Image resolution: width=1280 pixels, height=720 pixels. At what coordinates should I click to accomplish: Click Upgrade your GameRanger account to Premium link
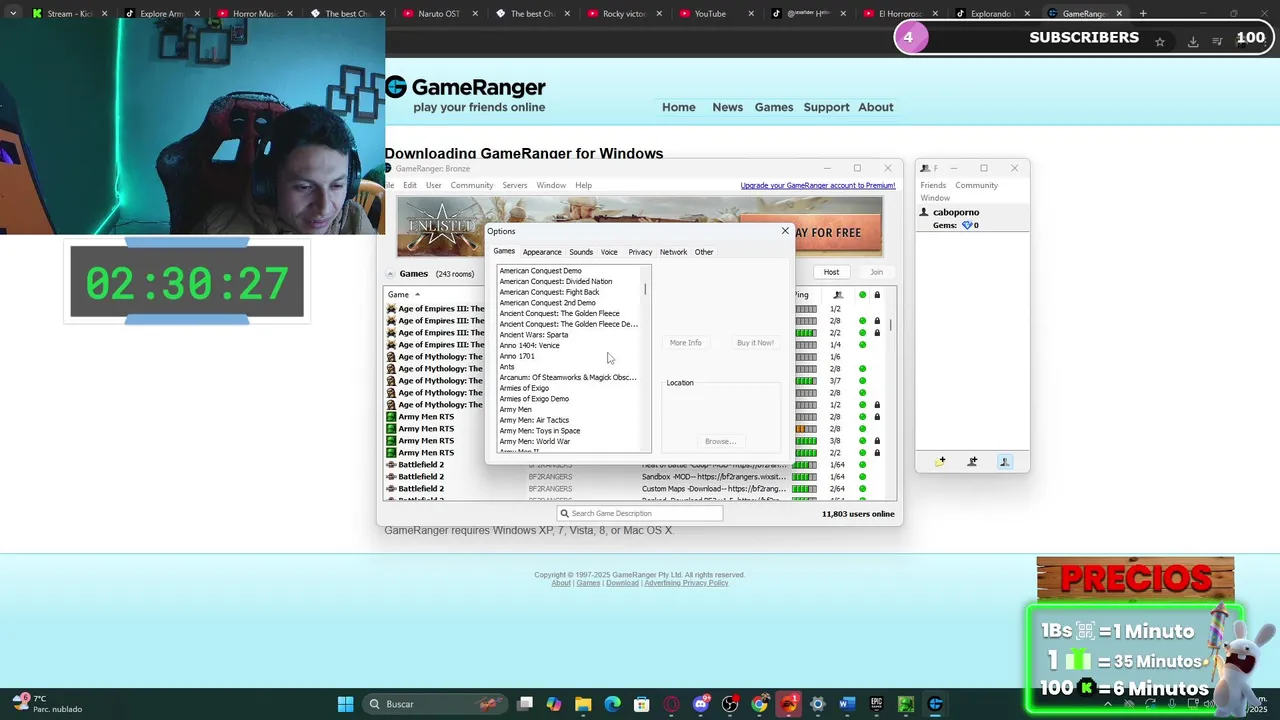818,185
